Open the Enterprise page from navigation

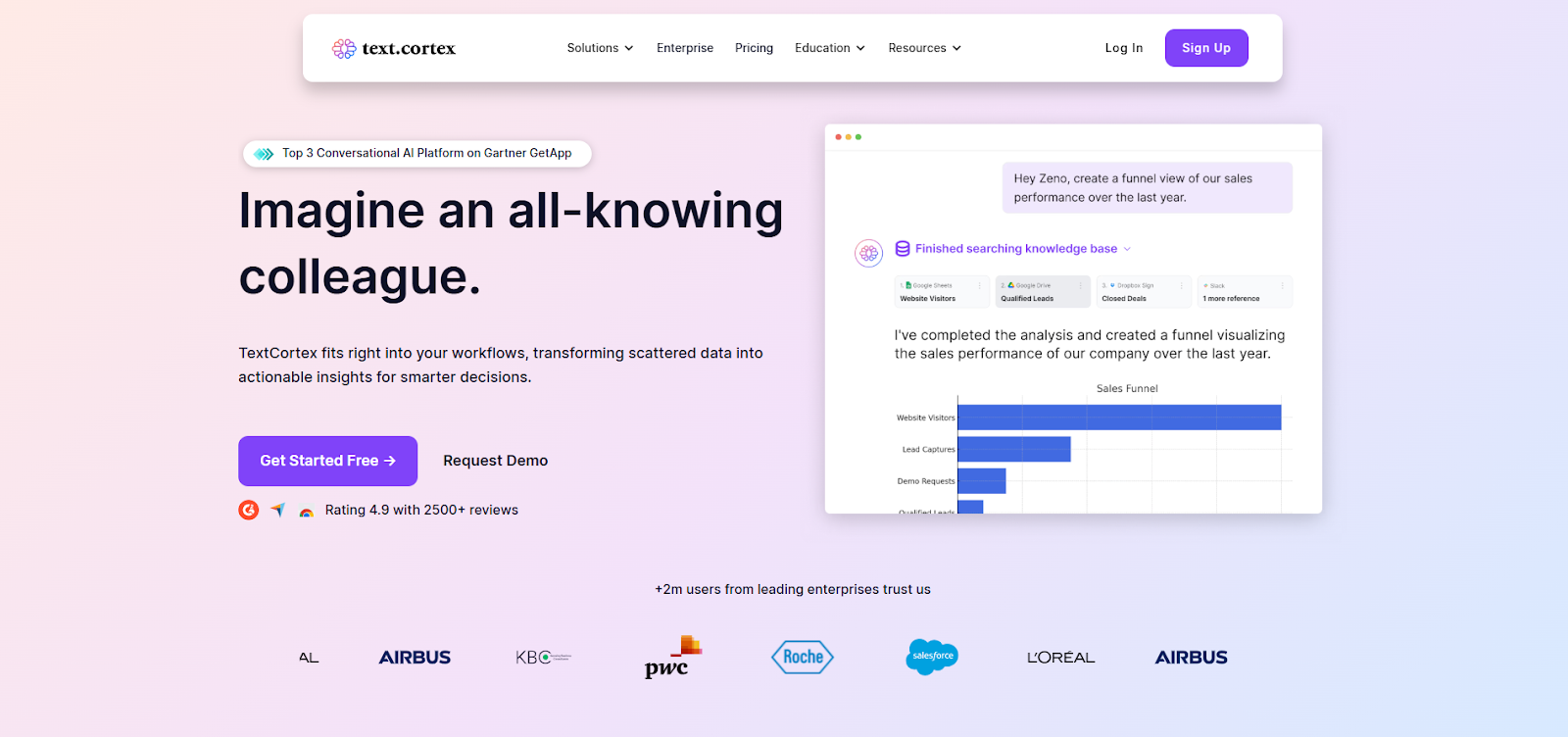[x=685, y=48]
